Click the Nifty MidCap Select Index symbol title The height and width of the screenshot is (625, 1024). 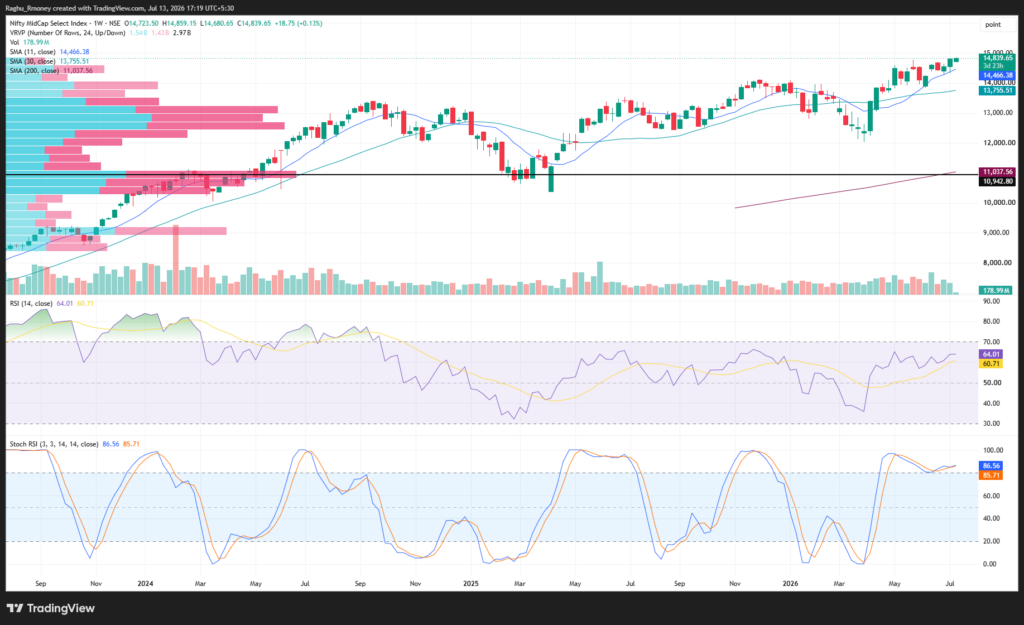(x=50, y=23)
